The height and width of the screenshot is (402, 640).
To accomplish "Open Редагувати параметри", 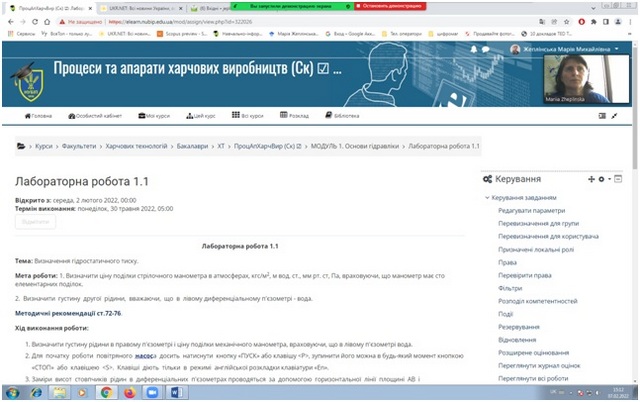I will tap(531, 211).
